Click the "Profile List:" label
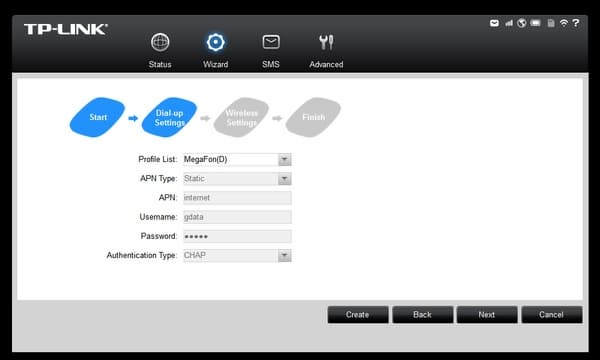The image size is (600, 360). [x=158, y=159]
